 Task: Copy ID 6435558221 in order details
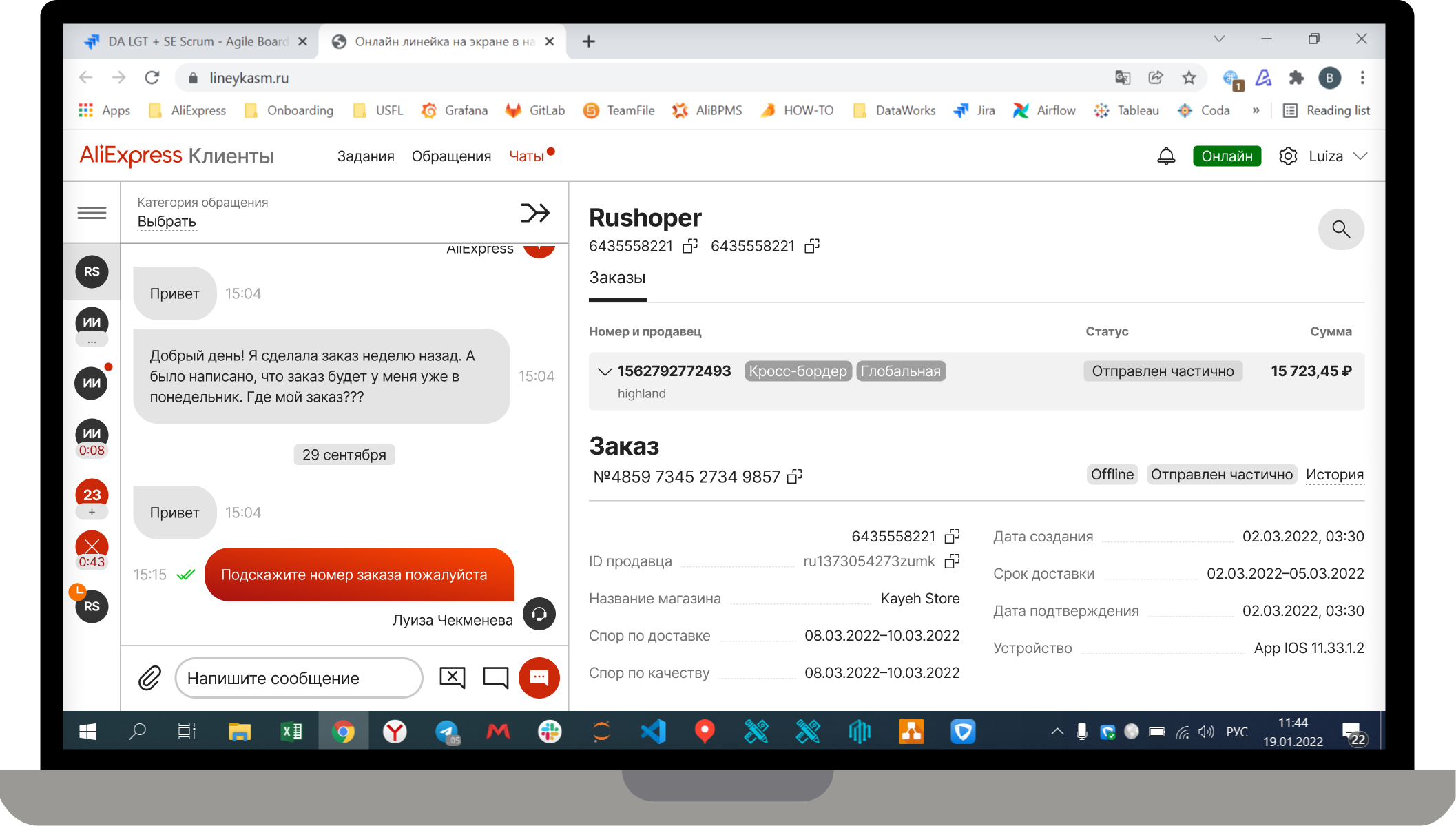coord(952,536)
